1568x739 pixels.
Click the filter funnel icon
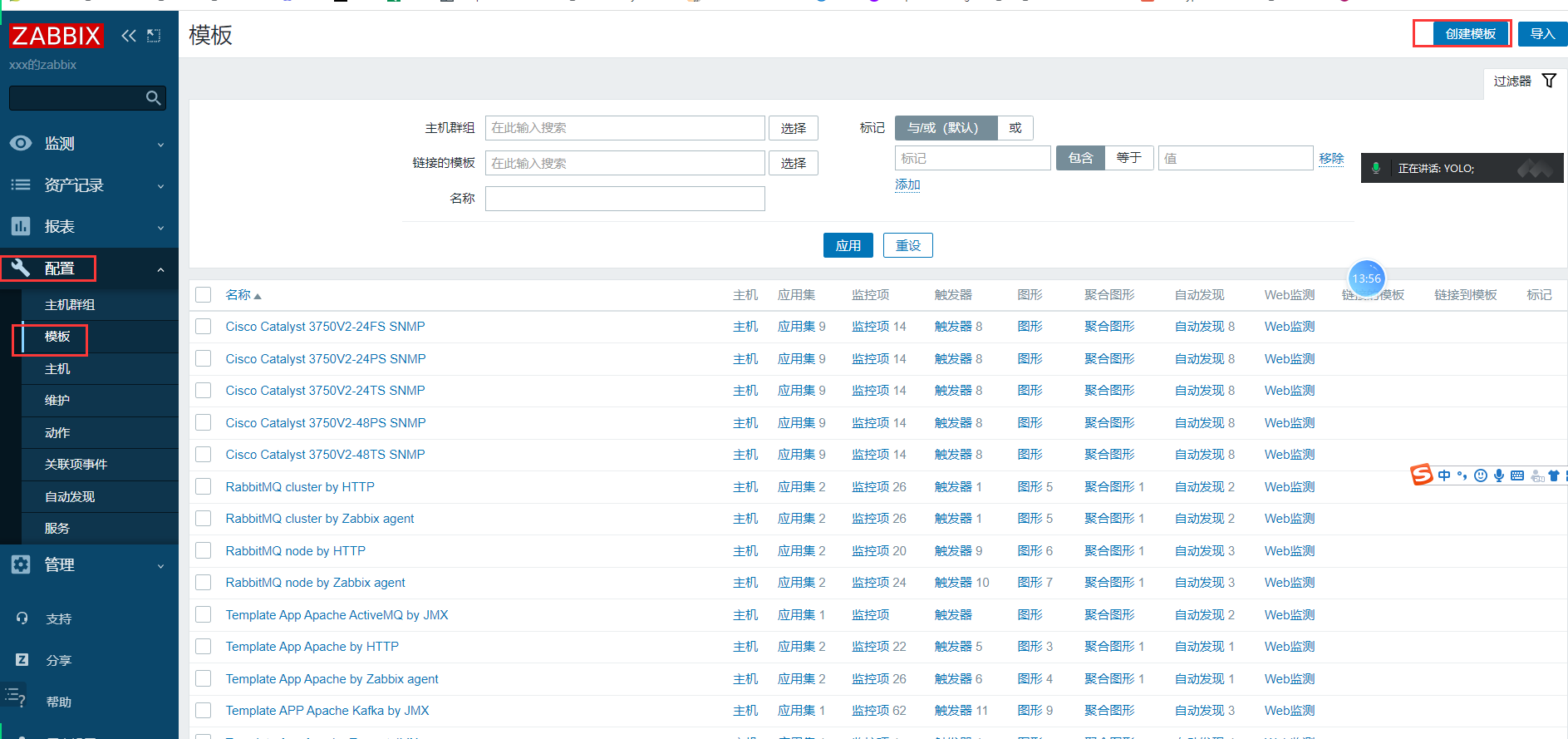(x=1549, y=81)
